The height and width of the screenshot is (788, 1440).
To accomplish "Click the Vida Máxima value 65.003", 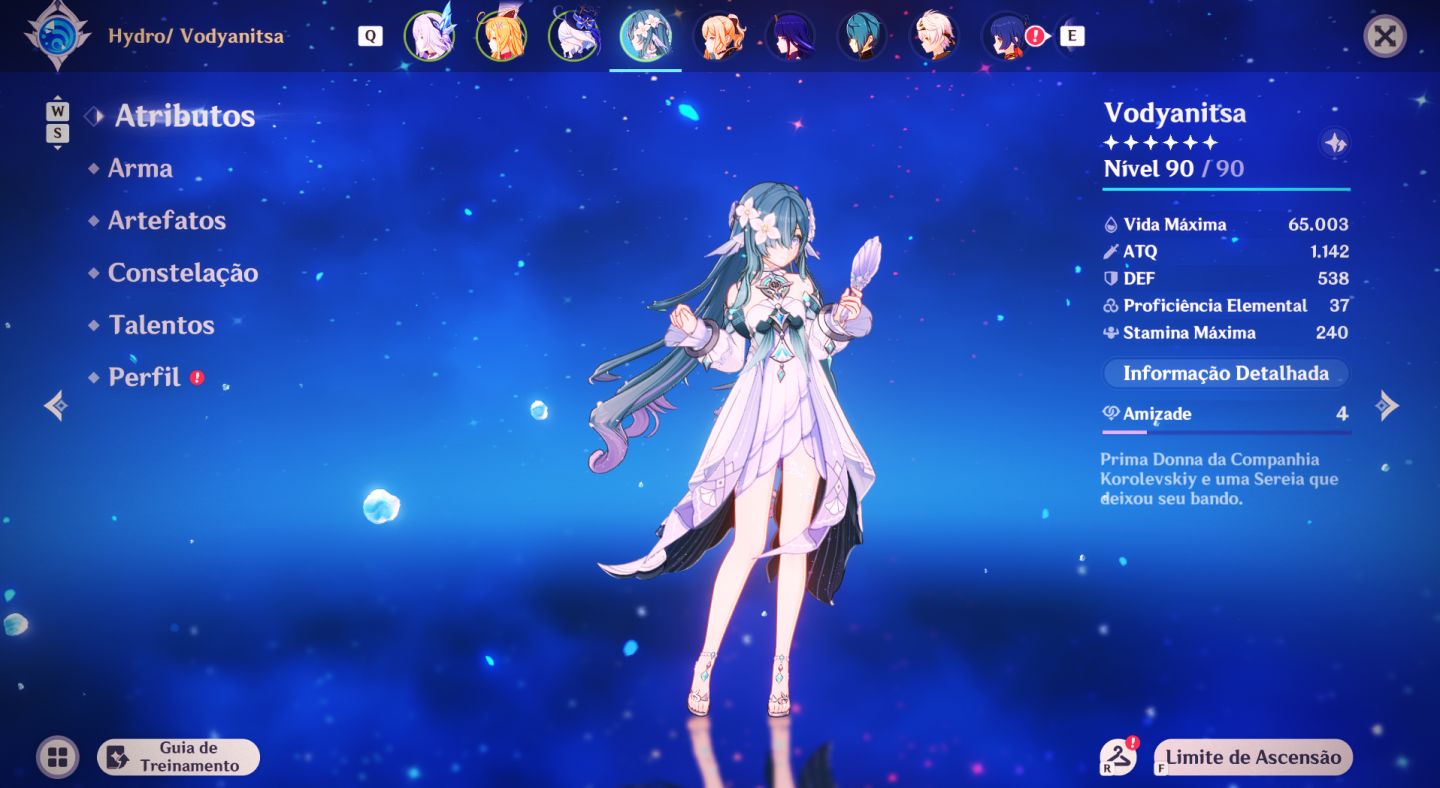I will (1318, 224).
